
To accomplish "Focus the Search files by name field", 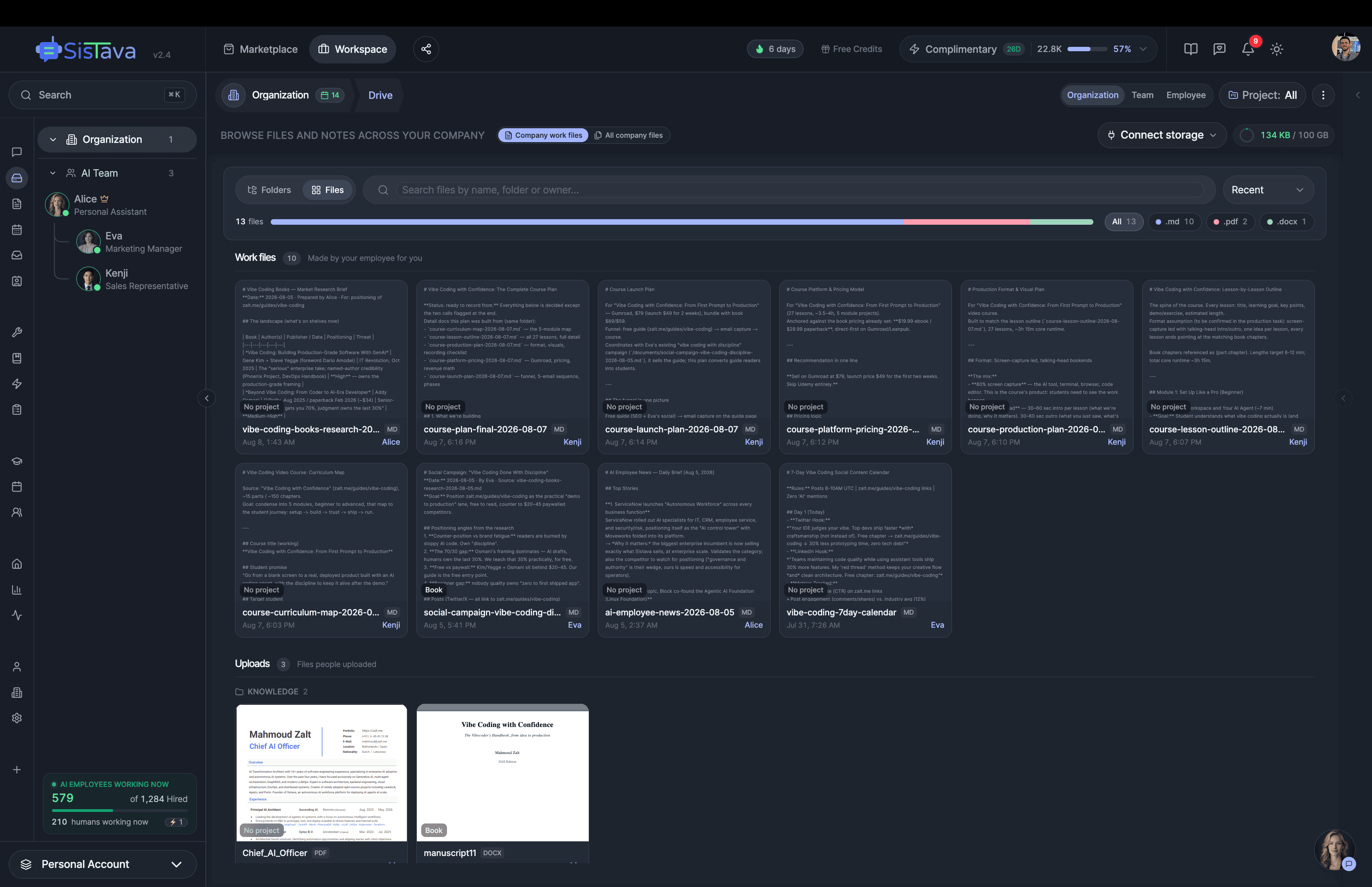I will 800,190.
